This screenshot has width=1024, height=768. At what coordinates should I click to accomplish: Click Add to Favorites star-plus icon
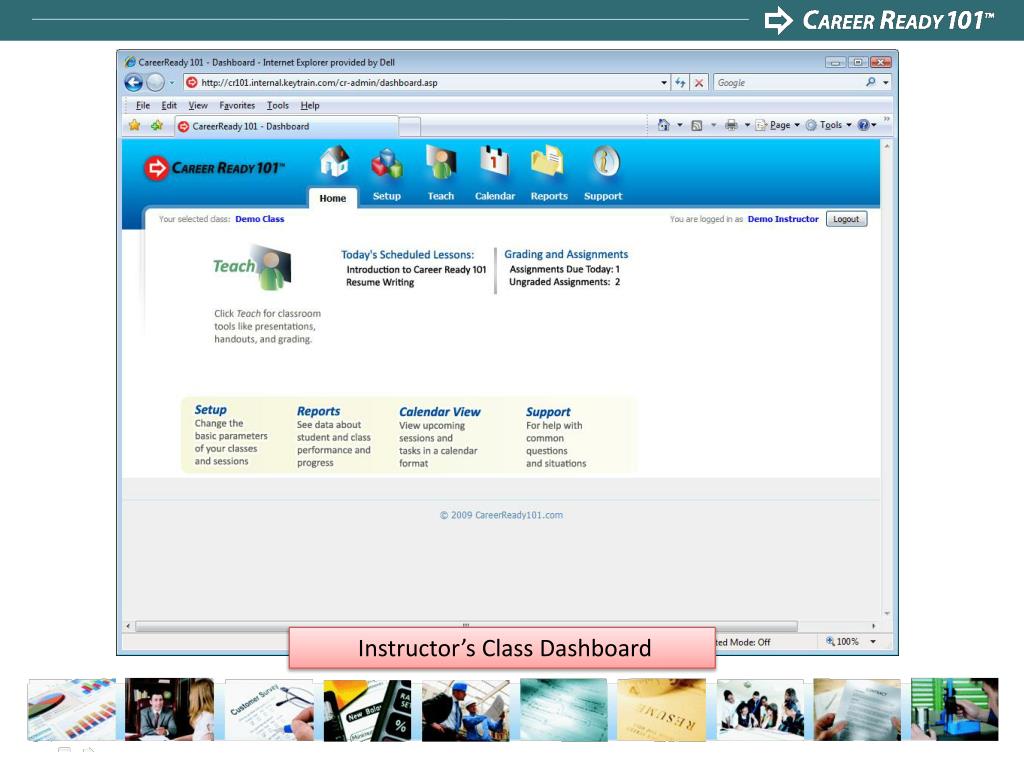(157, 125)
